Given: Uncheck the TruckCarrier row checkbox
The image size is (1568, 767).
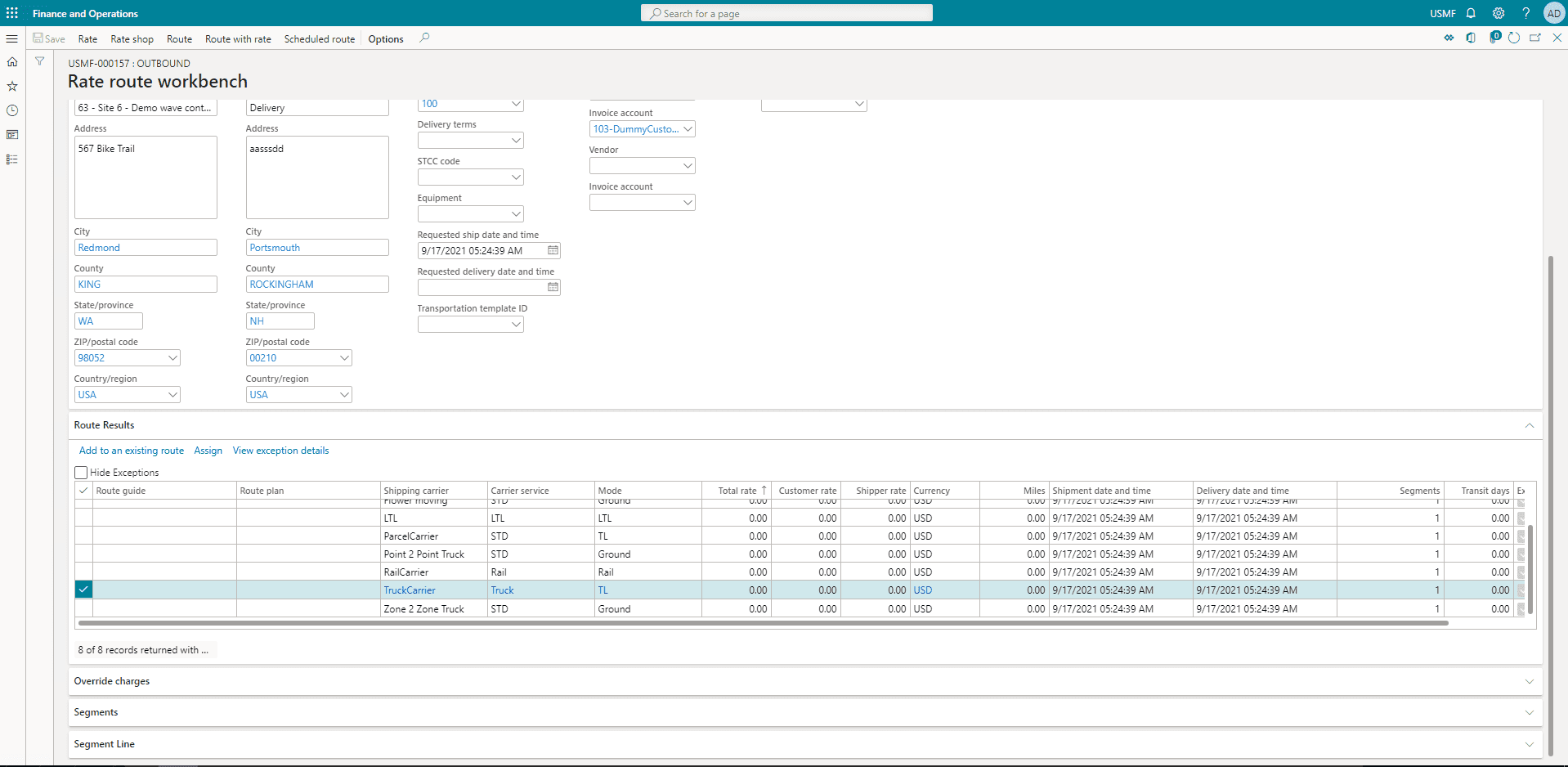Looking at the screenshot, I should point(83,590).
